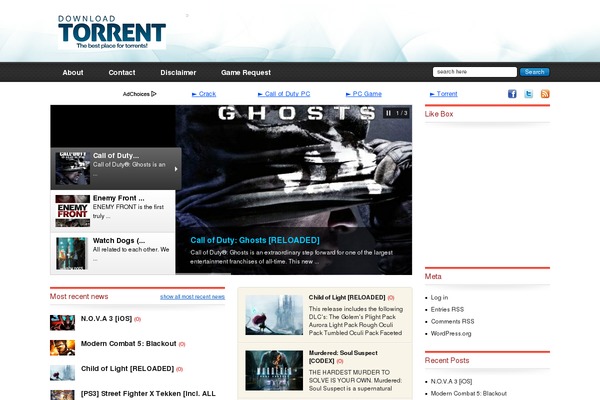Image resolution: width=600 pixels, height=400 pixels.
Task: Open Modern Combat 5: Blackout news post
Action: [x=129, y=343]
